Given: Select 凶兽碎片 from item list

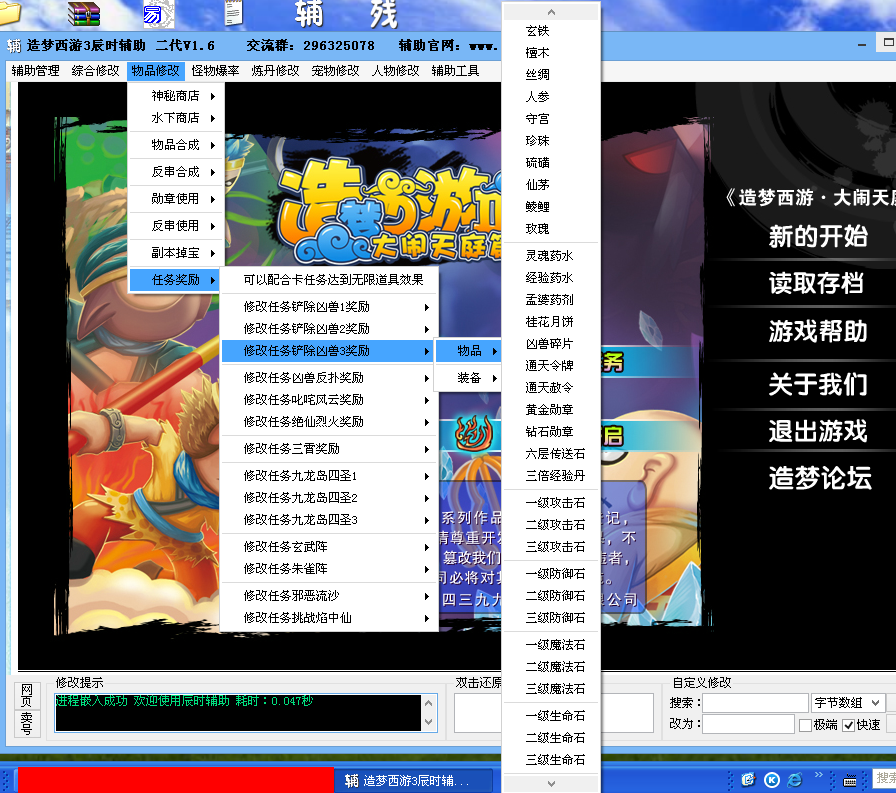Looking at the screenshot, I should point(551,344).
